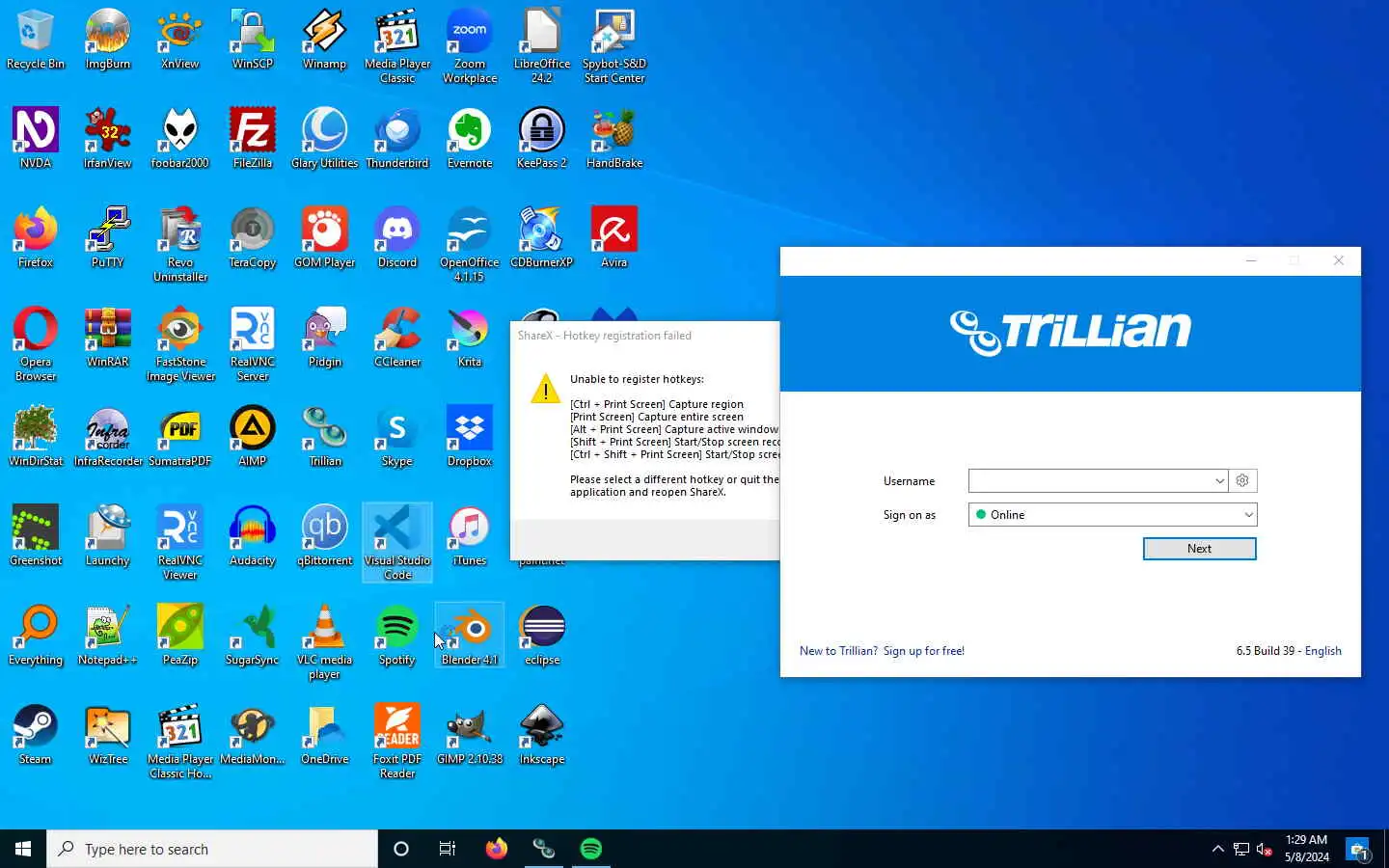Switch to Spotify on the taskbar
The image size is (1389, 868).
[x=591, y=849]
